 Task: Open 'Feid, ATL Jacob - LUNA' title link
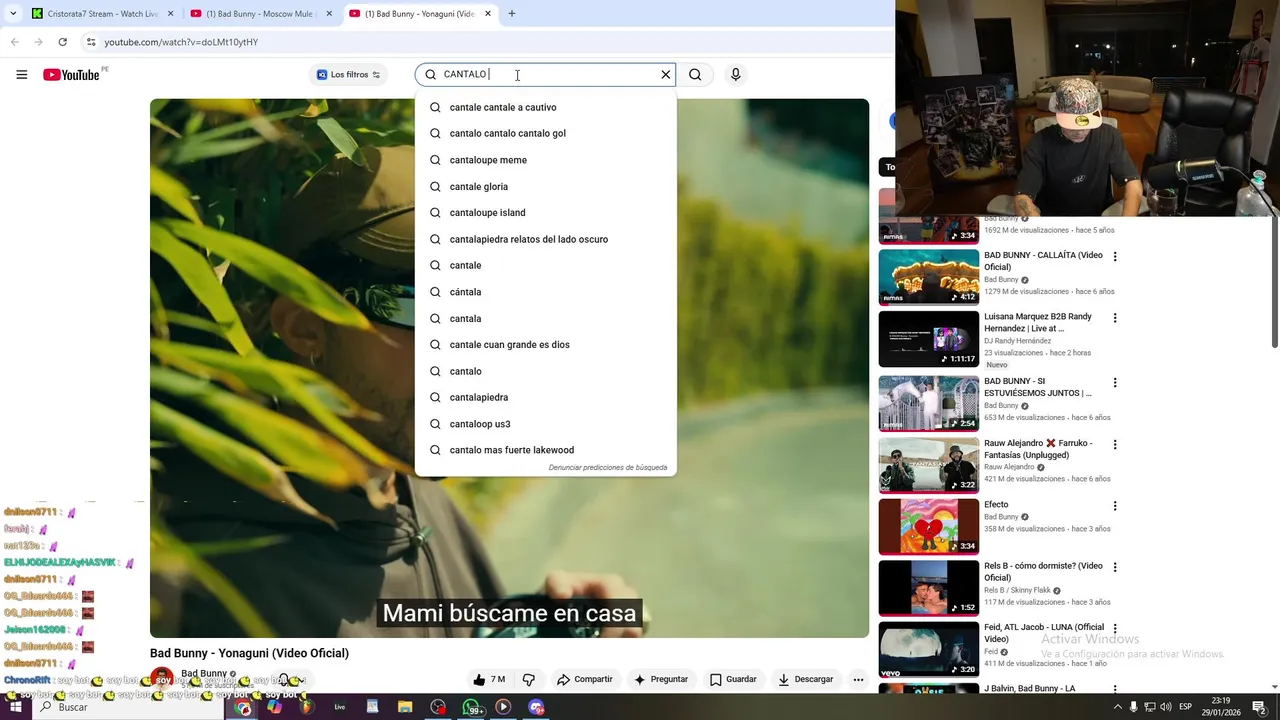[x=1044, y=633]
